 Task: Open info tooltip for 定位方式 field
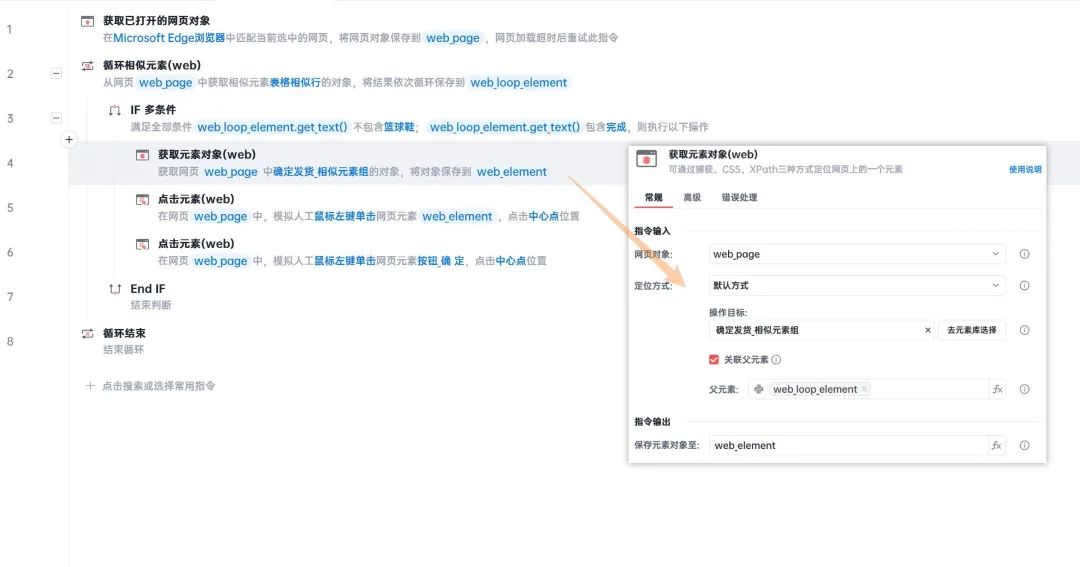click(x=1024, y=285)
